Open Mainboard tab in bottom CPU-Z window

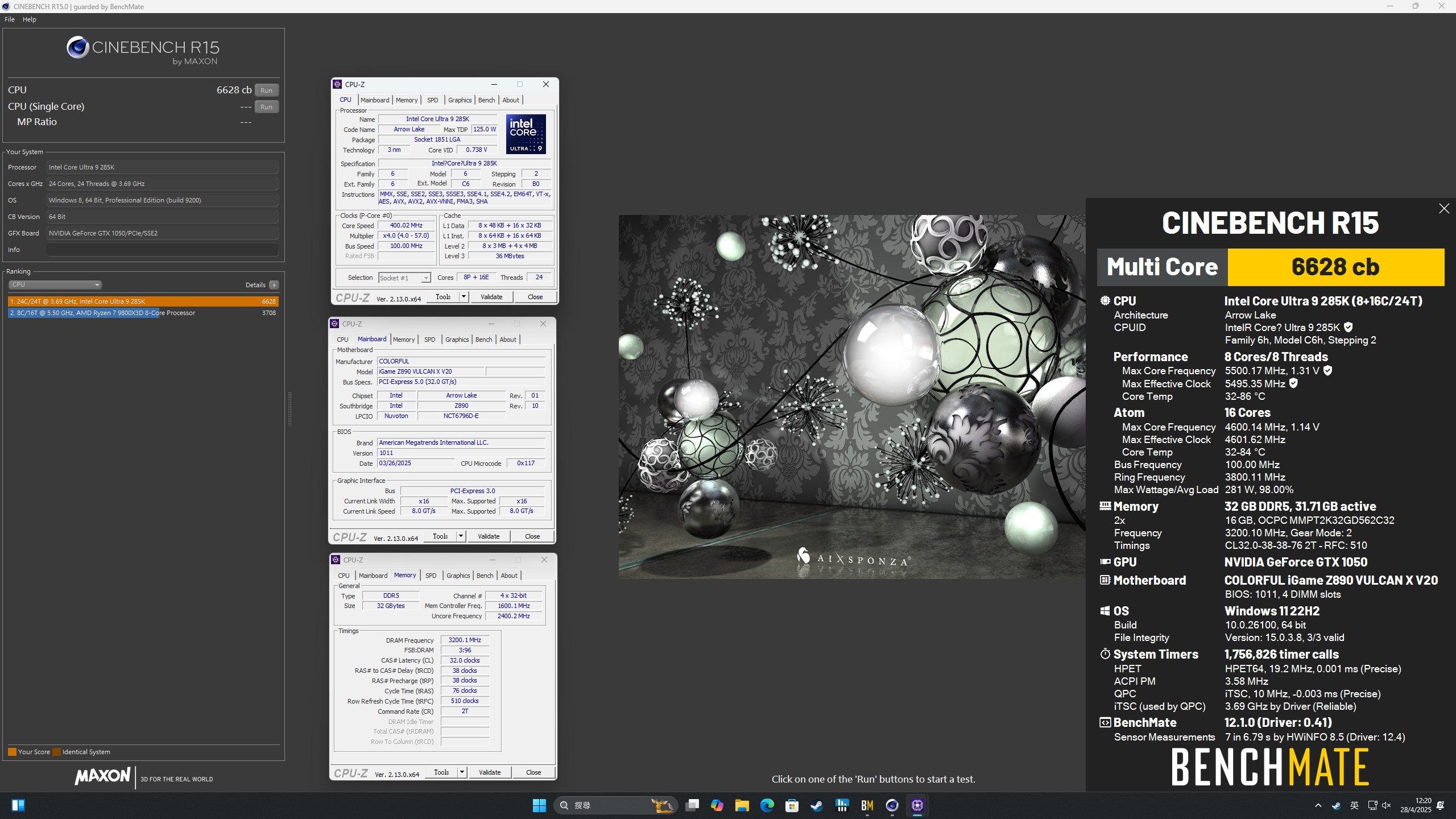(x=373, y=576)
